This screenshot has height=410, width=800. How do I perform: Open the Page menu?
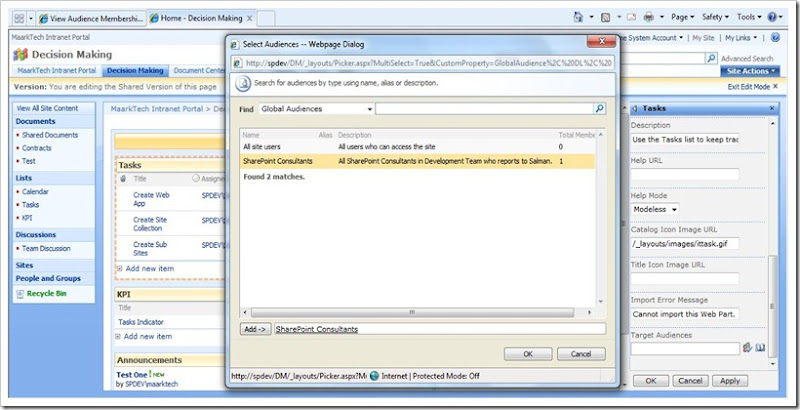click(x=682, y=17)
